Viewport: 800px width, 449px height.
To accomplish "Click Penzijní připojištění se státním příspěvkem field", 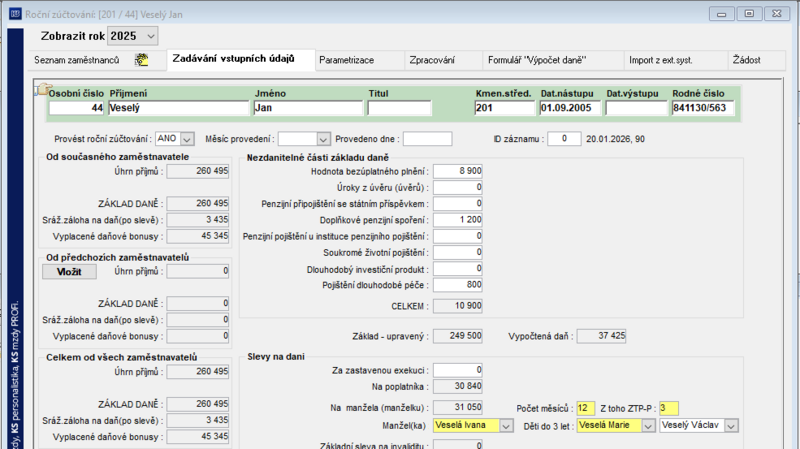I will point(458,204).
